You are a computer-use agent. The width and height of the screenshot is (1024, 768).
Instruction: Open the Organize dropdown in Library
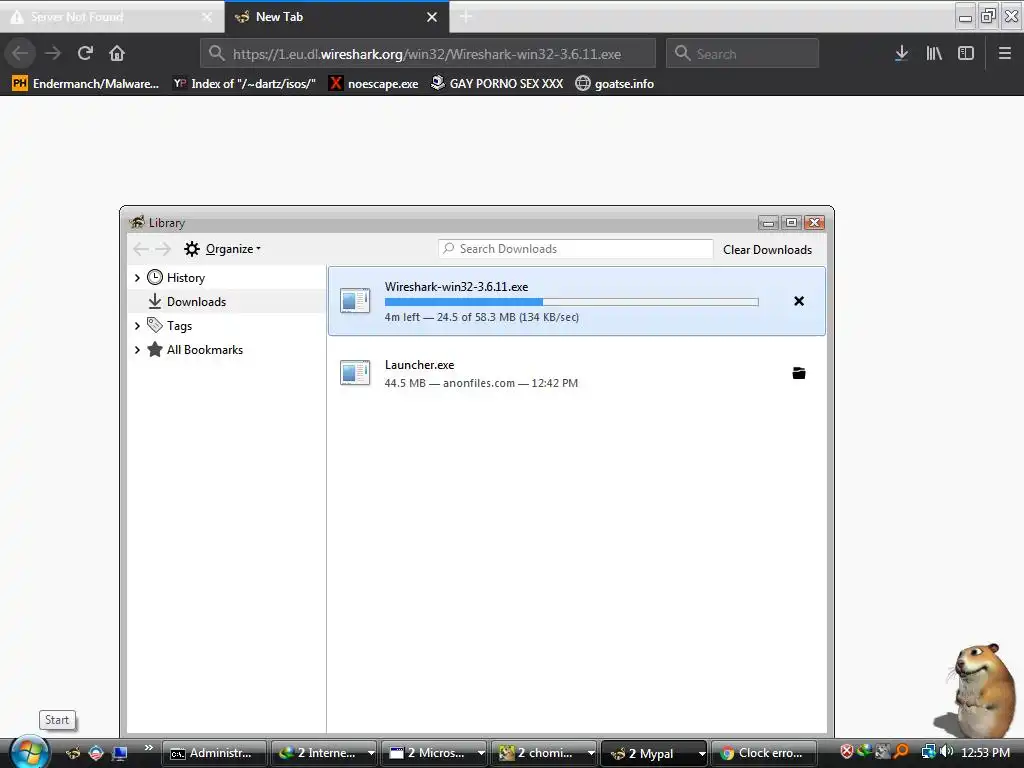pyautogui.click(x=223, y=249)
